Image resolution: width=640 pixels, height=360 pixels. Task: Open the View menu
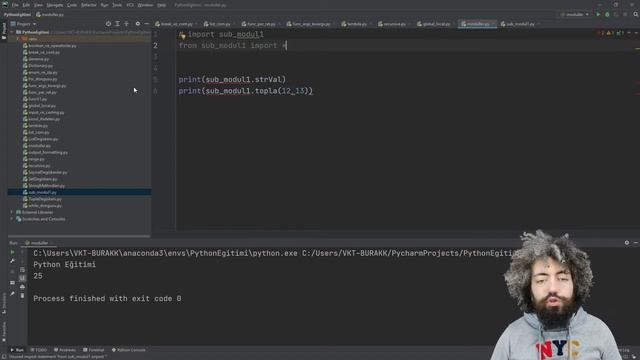[38, 5]
